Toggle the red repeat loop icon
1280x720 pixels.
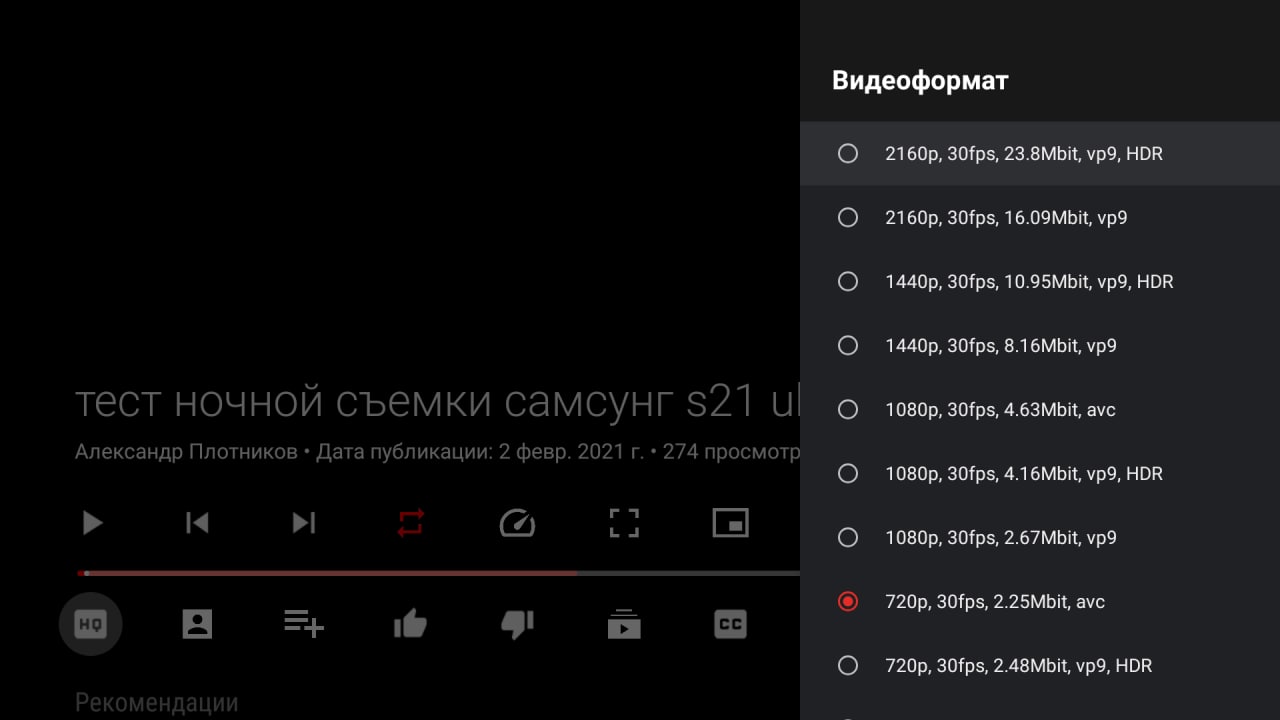tap(411, 523)
